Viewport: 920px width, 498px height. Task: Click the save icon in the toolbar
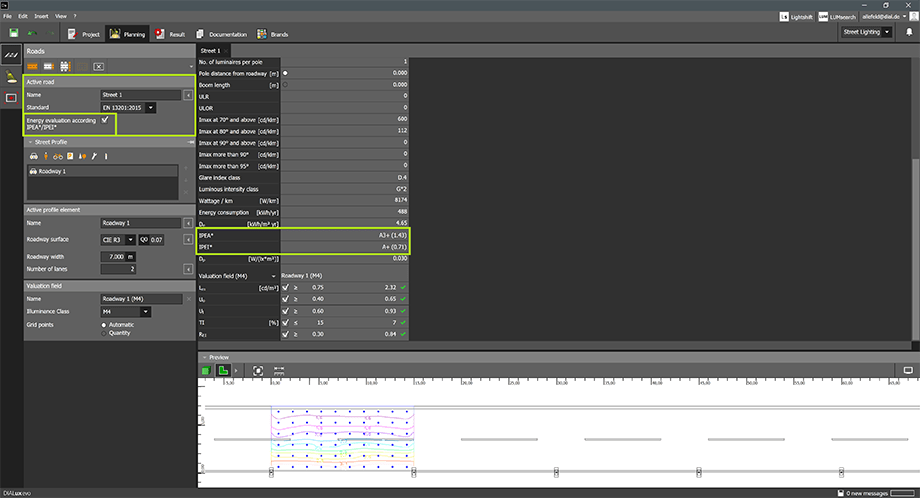(x=14, y=33)
